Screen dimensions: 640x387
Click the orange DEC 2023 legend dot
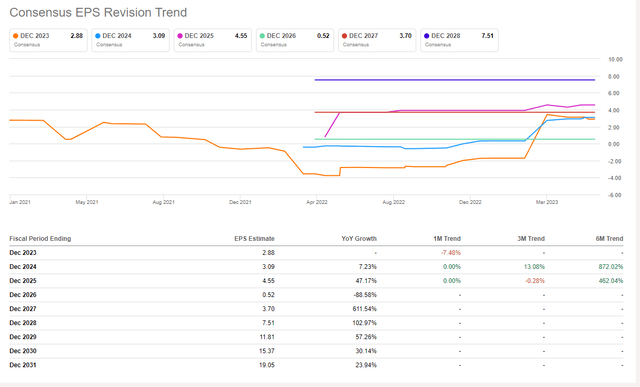tap(16, 36)
